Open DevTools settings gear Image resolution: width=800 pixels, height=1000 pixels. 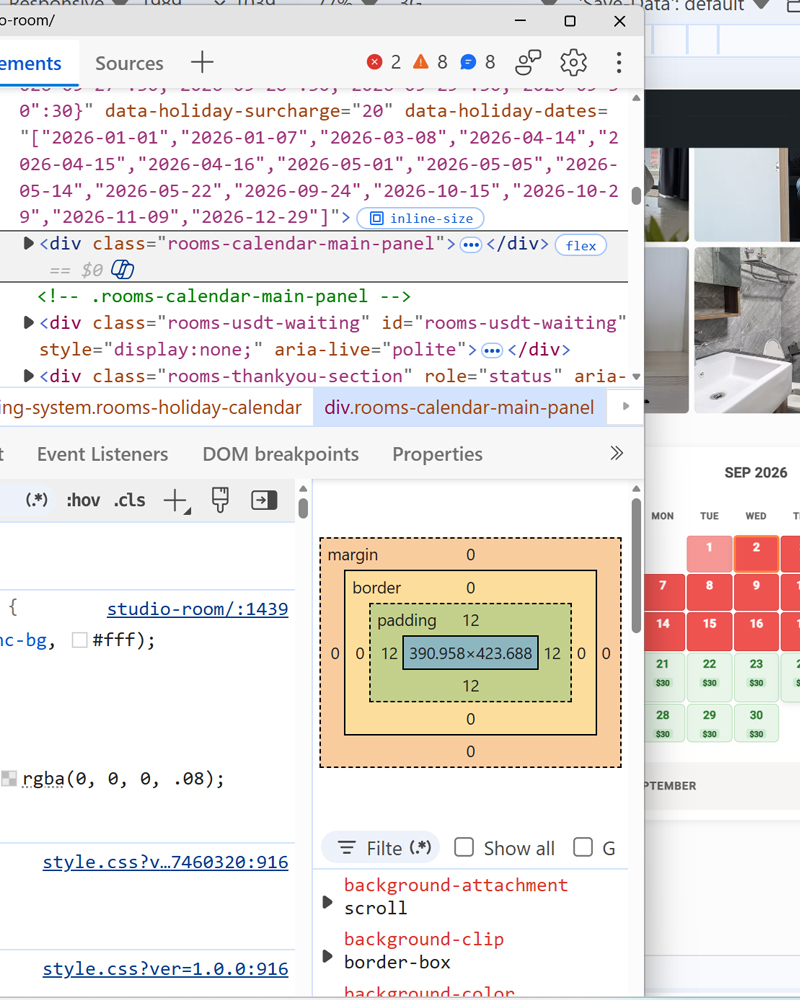click(x=573, y=62)
